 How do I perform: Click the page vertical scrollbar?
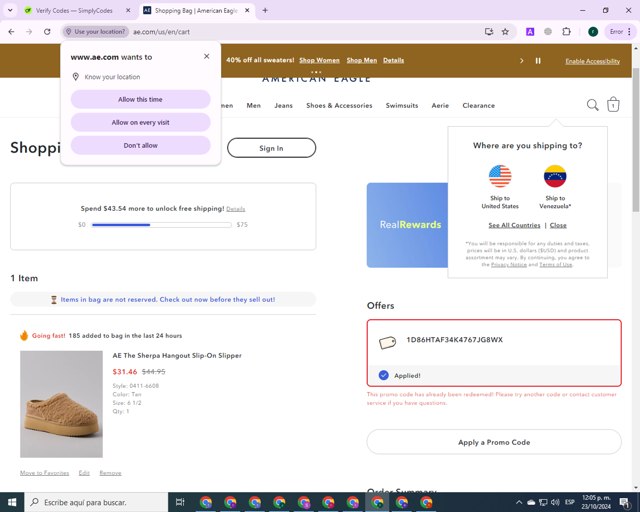(636, 140)
